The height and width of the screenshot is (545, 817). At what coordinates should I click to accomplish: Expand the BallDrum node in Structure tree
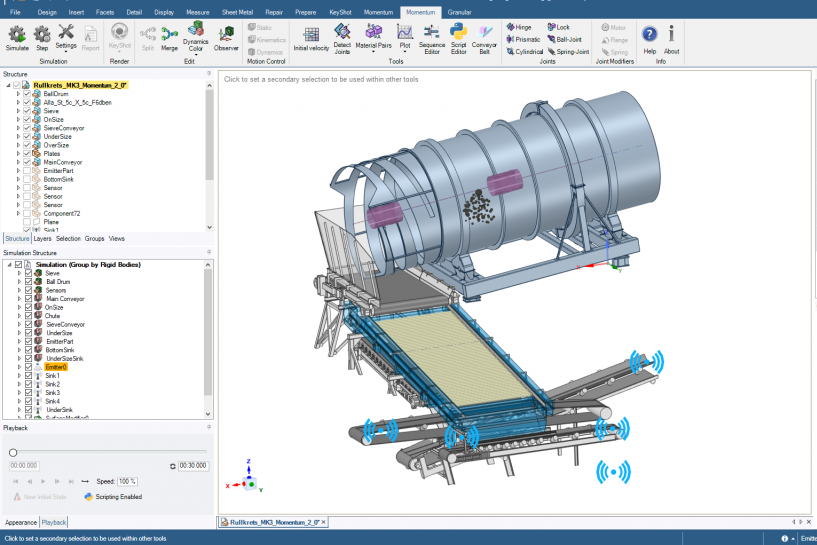18,94
